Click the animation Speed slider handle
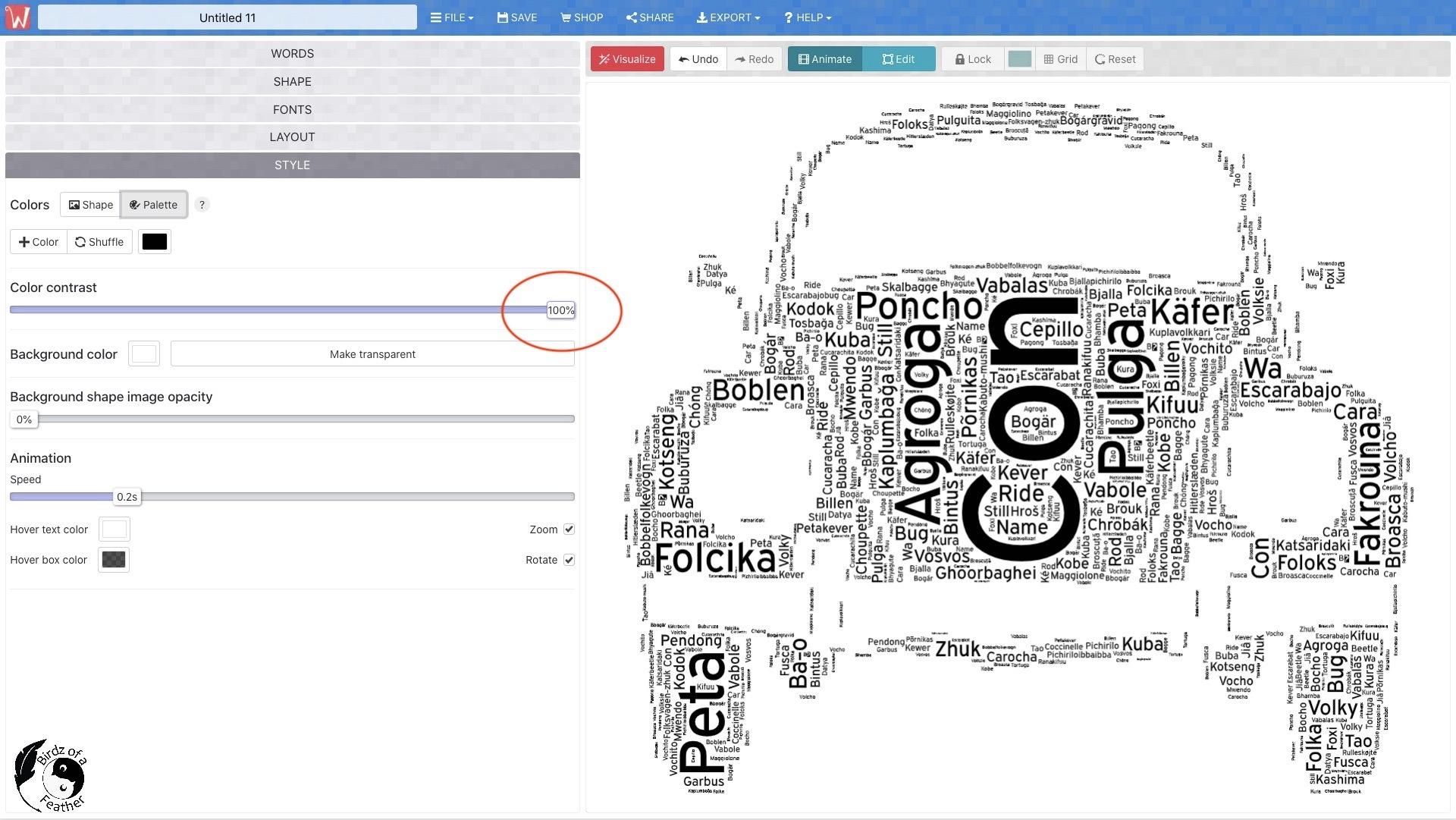Viewport: 1456px width, 820px height. point(127,497)
